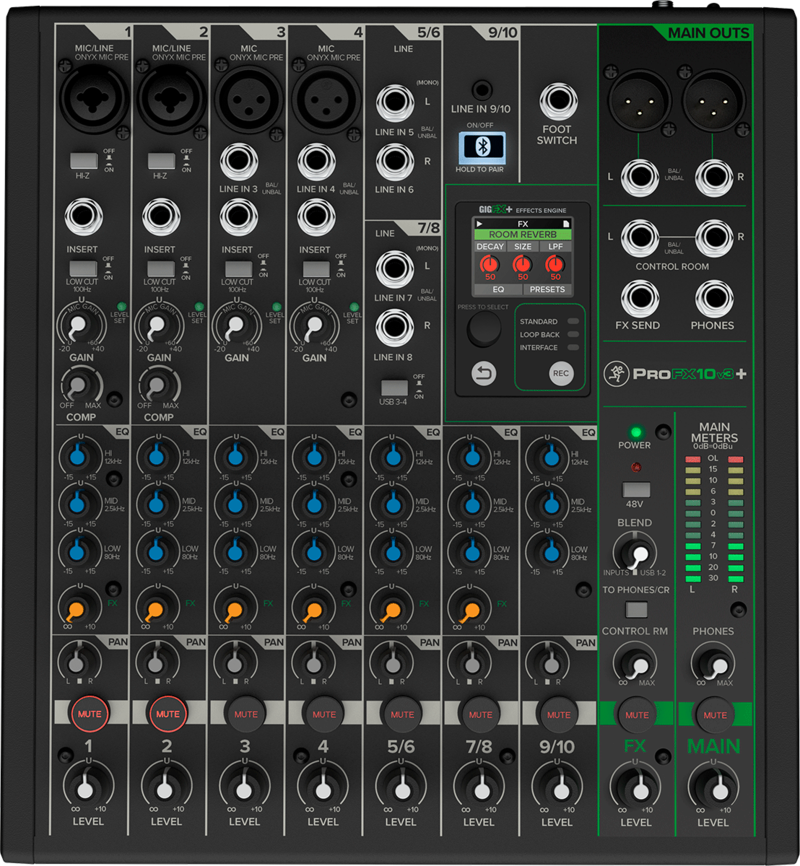Select the PRESETS tab on effects display
This screenshot has height=866, width=800.
pyautogui.click(x=547, y=289)
